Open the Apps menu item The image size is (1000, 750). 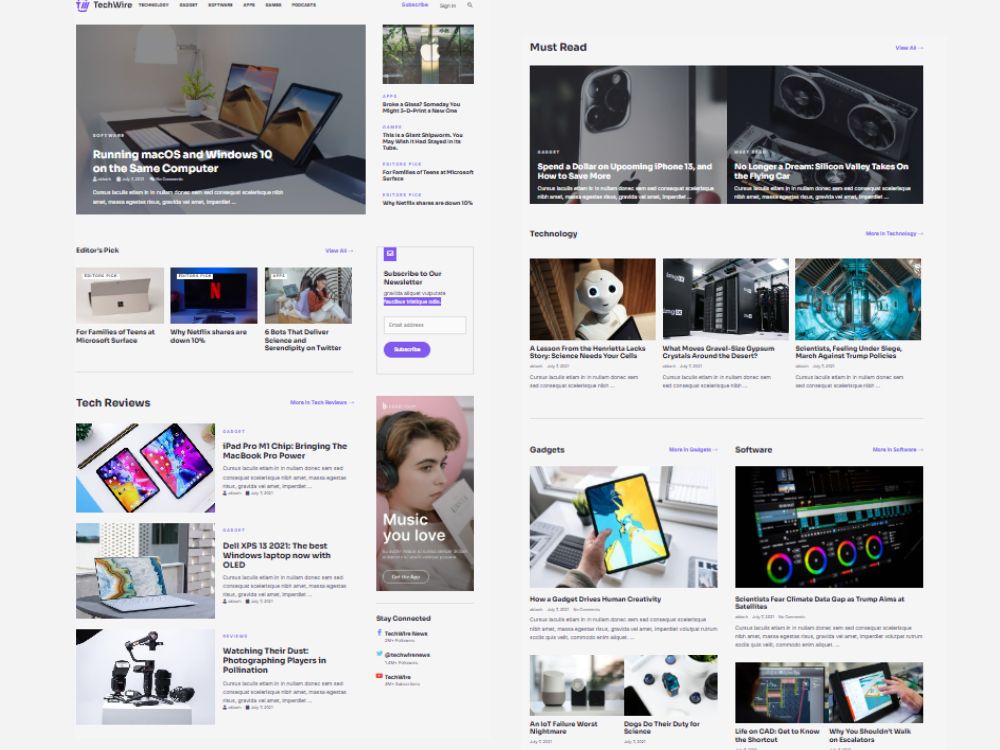coord(249,5)
